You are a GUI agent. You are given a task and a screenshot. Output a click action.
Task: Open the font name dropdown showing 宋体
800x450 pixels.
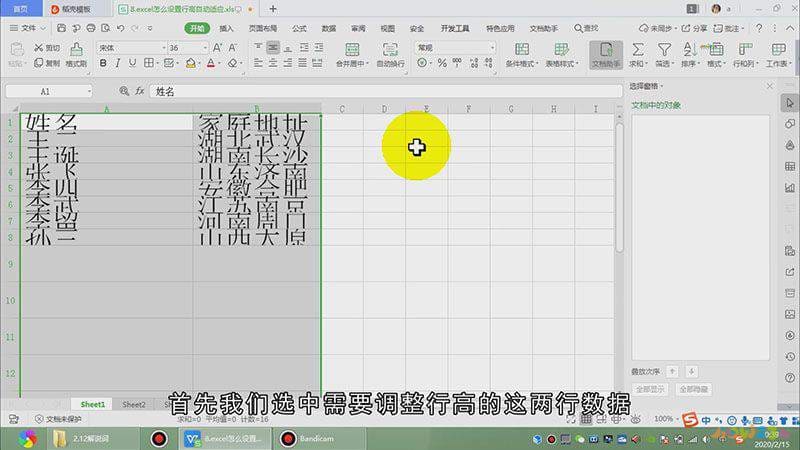click(164, 47)
